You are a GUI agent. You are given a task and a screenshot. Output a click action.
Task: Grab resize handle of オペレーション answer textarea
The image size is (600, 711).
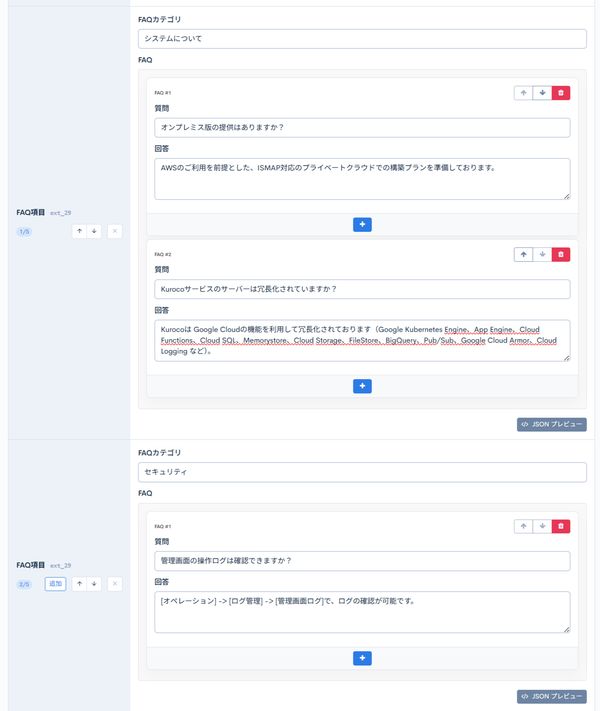pyautogui.click(x=567, y=630)
